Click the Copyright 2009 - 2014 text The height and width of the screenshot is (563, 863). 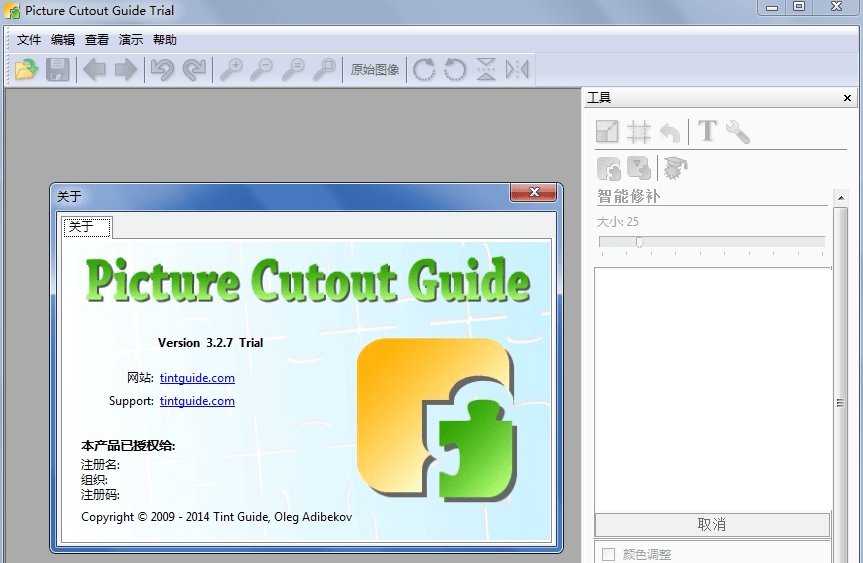point(216,517)
